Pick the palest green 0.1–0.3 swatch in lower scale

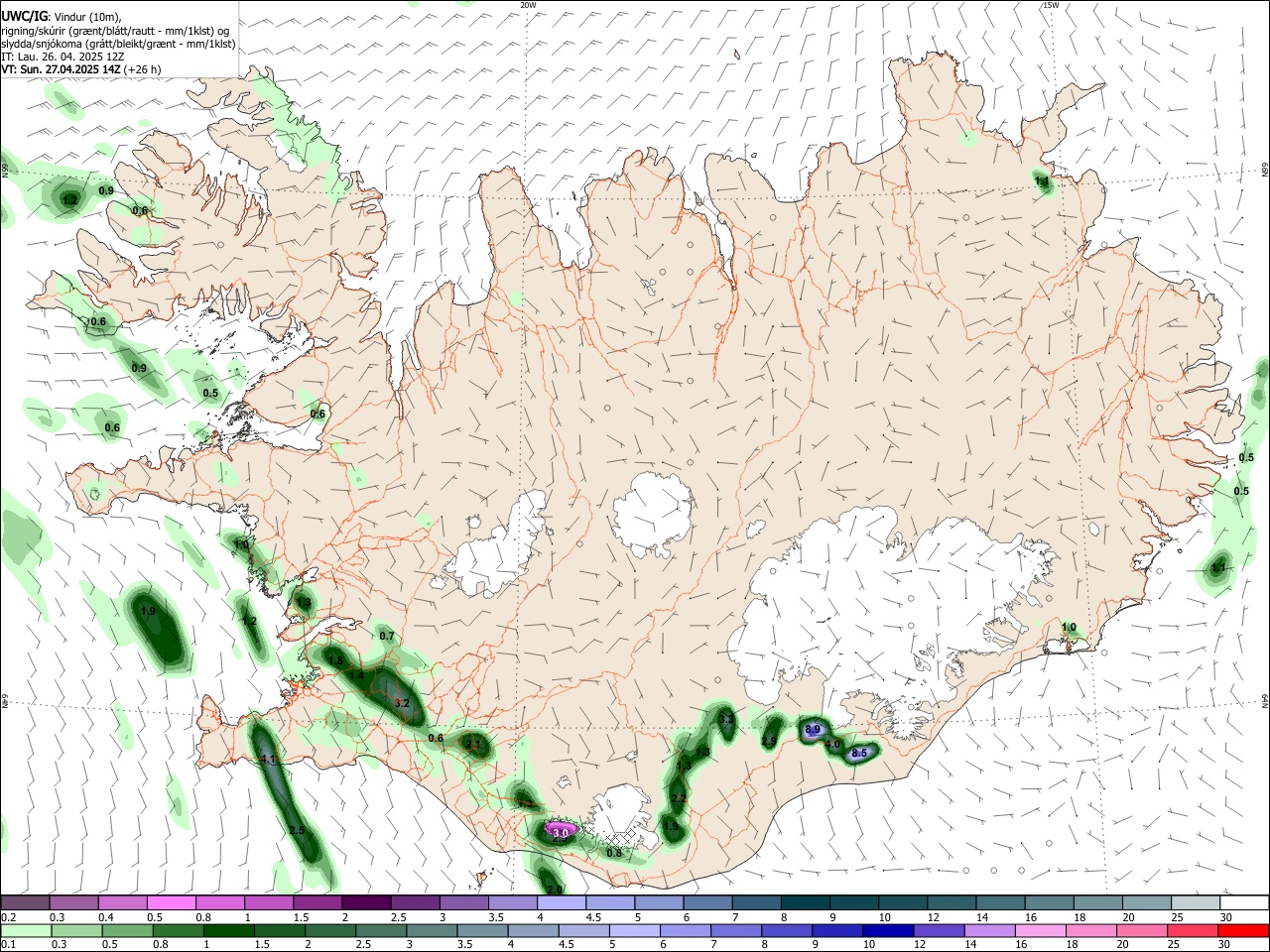point(26,930)
